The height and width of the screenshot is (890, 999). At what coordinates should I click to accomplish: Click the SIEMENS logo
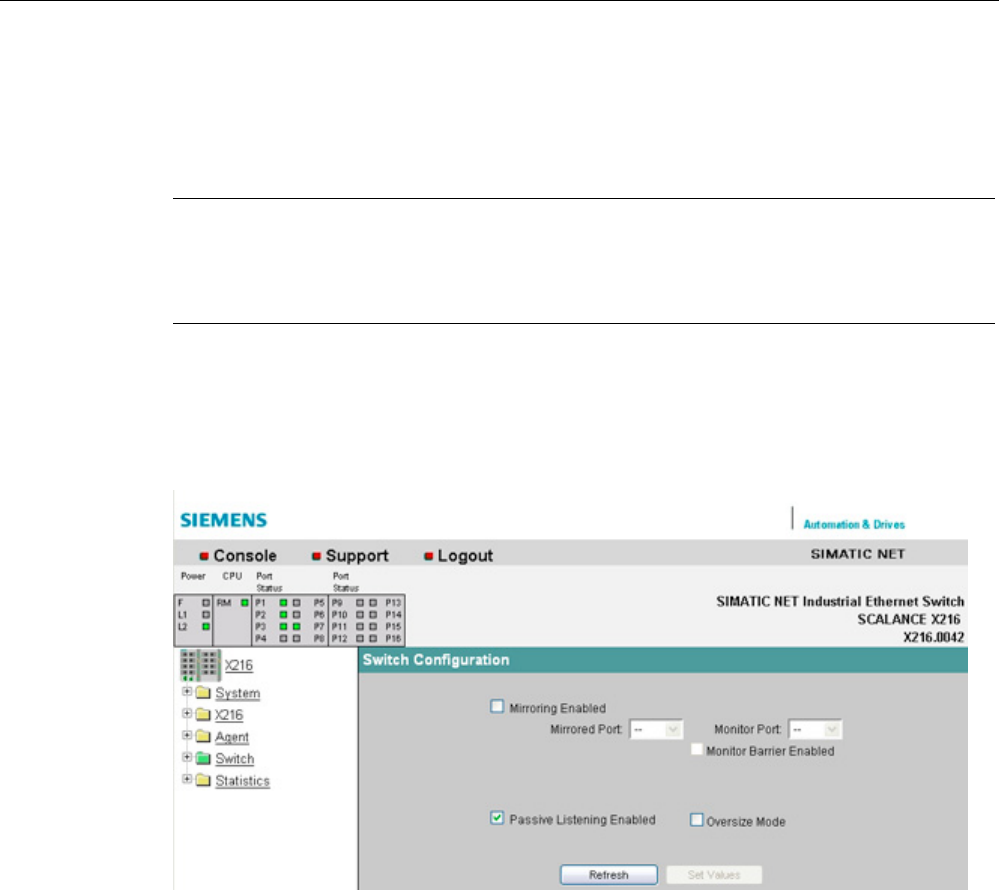[224, 520]
